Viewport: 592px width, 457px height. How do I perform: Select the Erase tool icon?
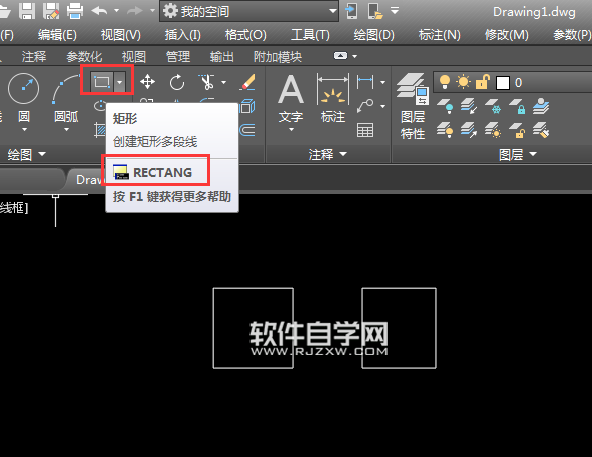[x=248, y=82]
